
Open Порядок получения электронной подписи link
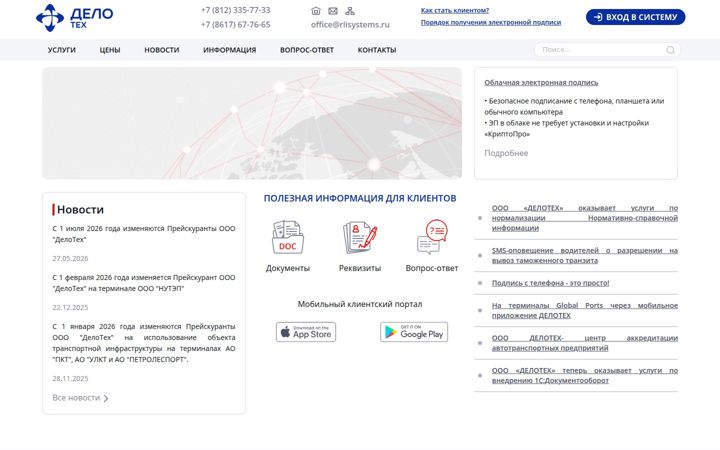[x=491, y=22]
